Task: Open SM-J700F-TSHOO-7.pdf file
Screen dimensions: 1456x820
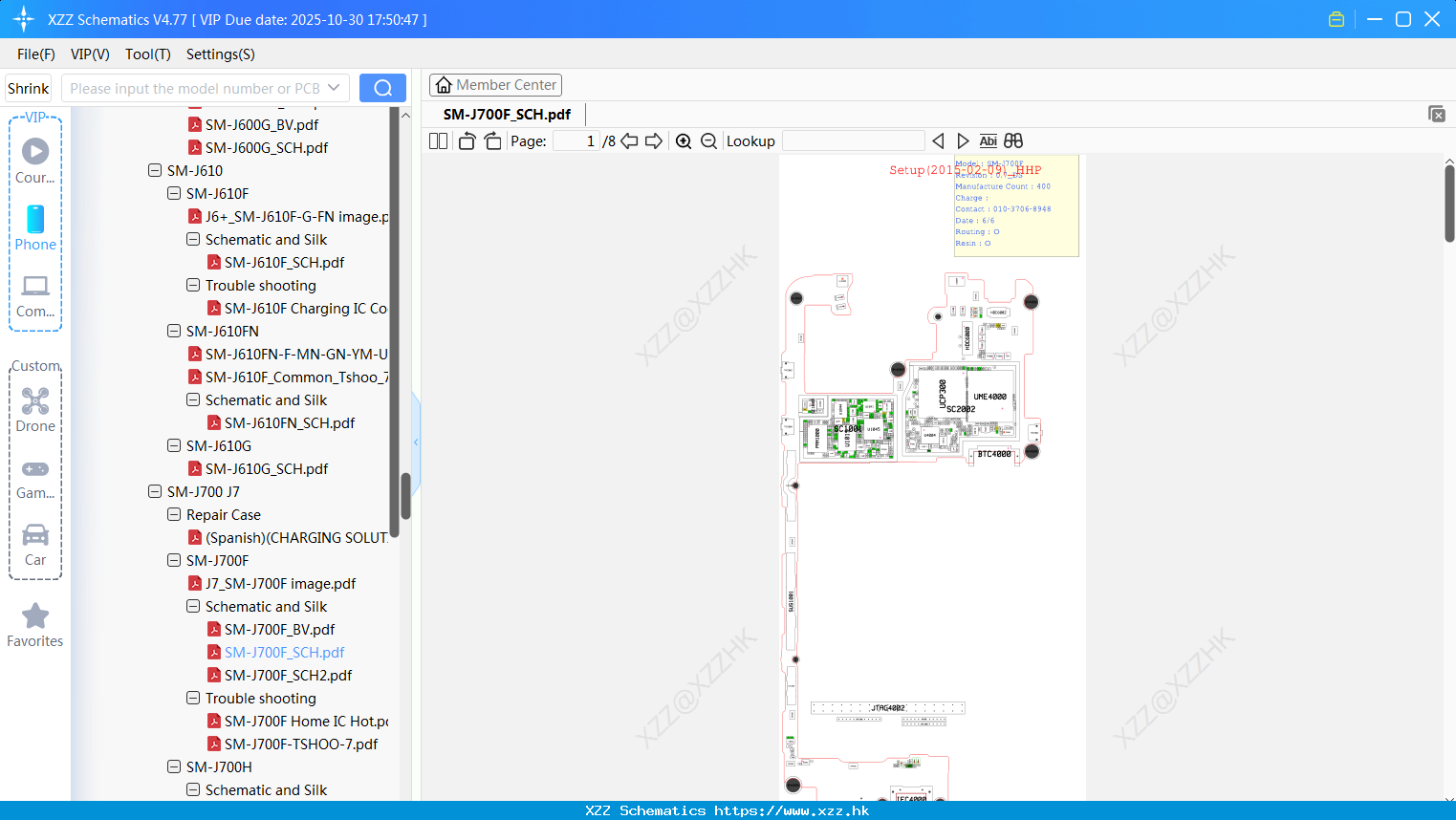Action: click(x=301, y=744)
